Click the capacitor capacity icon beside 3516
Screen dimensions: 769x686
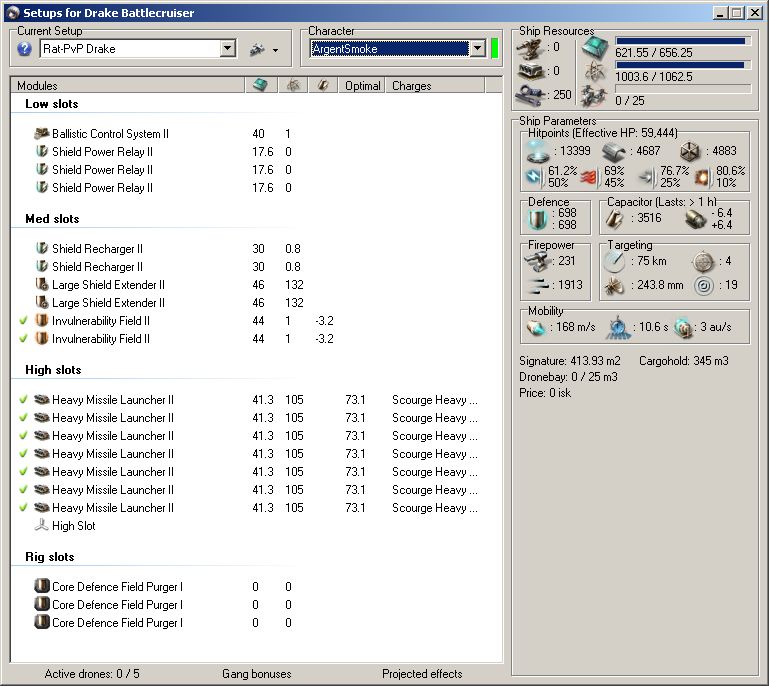click(x=615, y=218)
